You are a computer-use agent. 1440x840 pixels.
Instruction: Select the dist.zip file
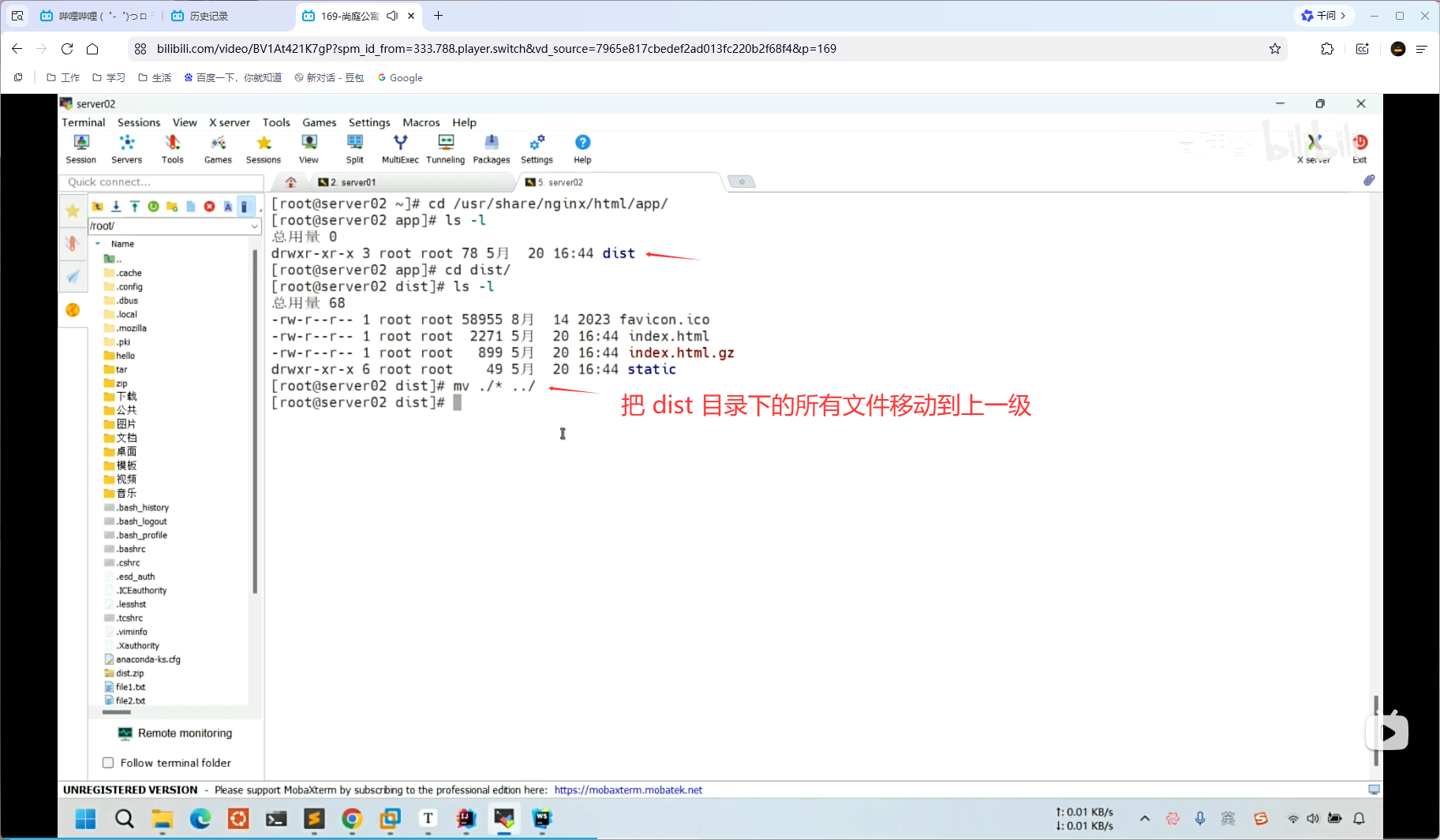click(x=124, y=674)
